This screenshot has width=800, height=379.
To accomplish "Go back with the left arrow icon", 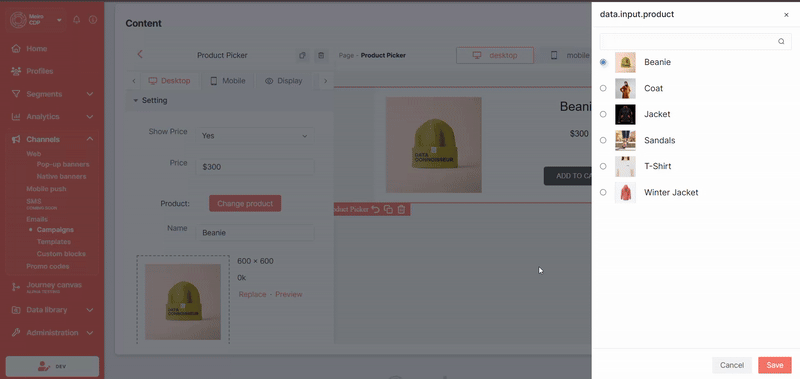I will (x=140, y=55).
